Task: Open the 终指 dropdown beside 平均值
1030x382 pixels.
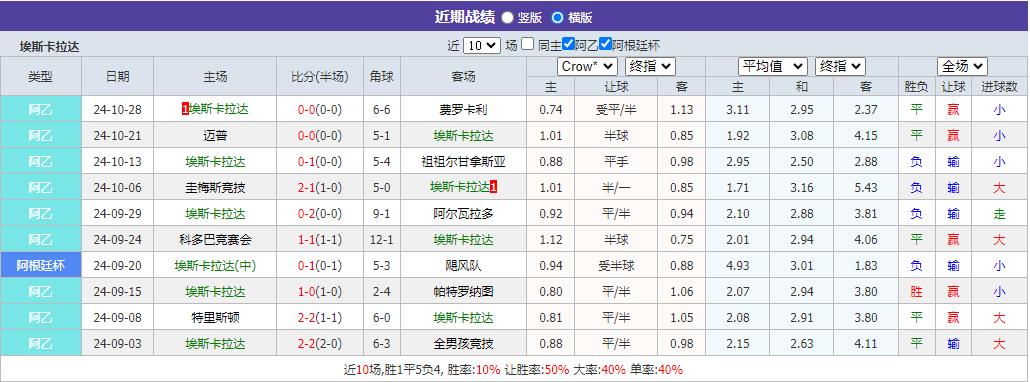Action: pyautogui.click(x=840, y=66)
